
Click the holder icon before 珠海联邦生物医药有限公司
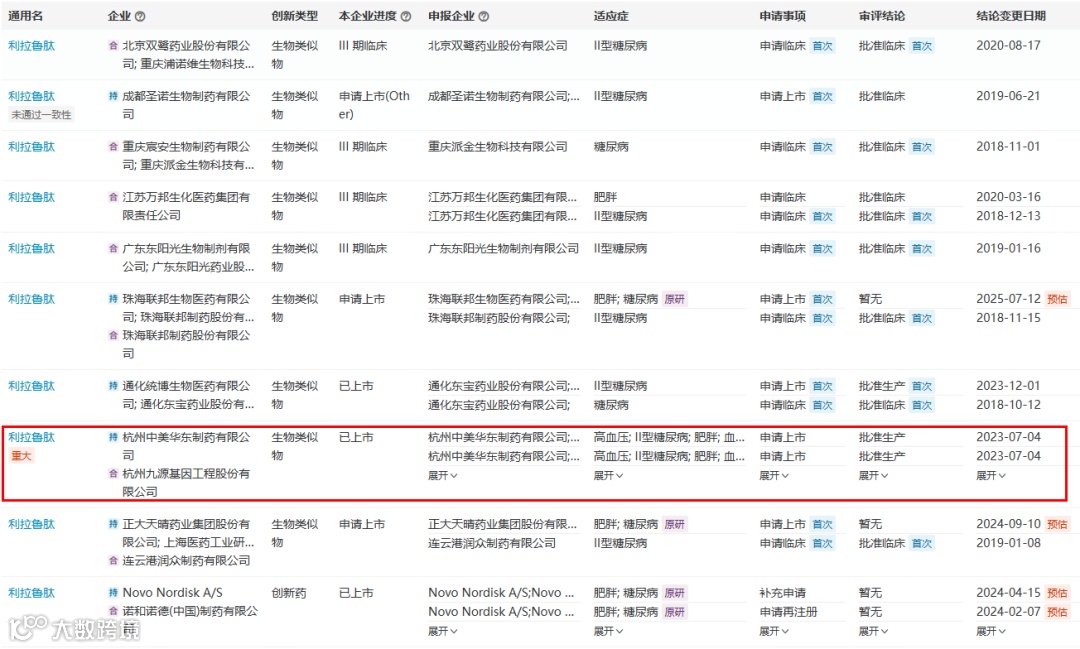pyautogui.click(x=113, y=299)
